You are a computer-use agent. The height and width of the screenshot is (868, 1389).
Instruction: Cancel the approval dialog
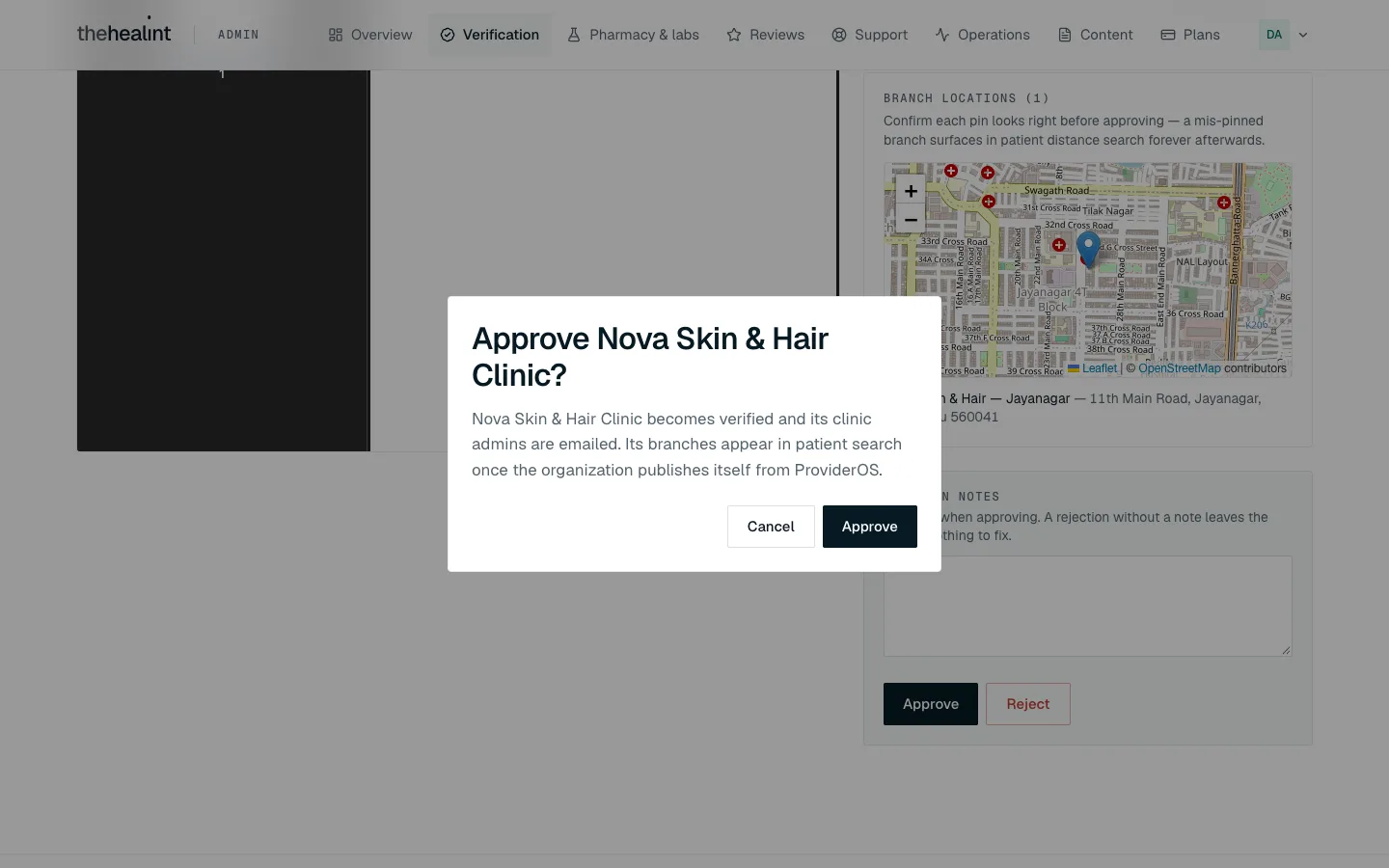coord(771,527)
